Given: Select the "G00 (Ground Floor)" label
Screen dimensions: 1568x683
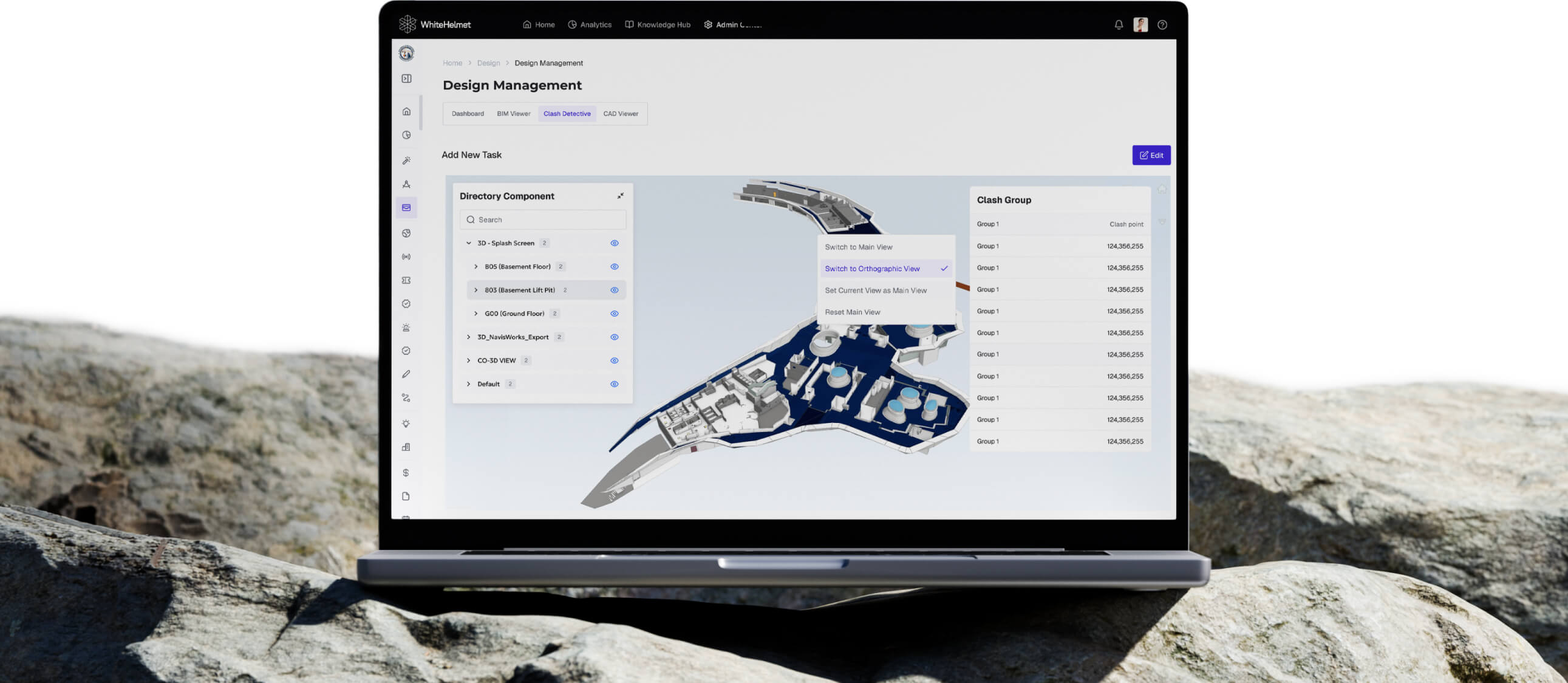Looking at the screenshot, I should point(514,314).
